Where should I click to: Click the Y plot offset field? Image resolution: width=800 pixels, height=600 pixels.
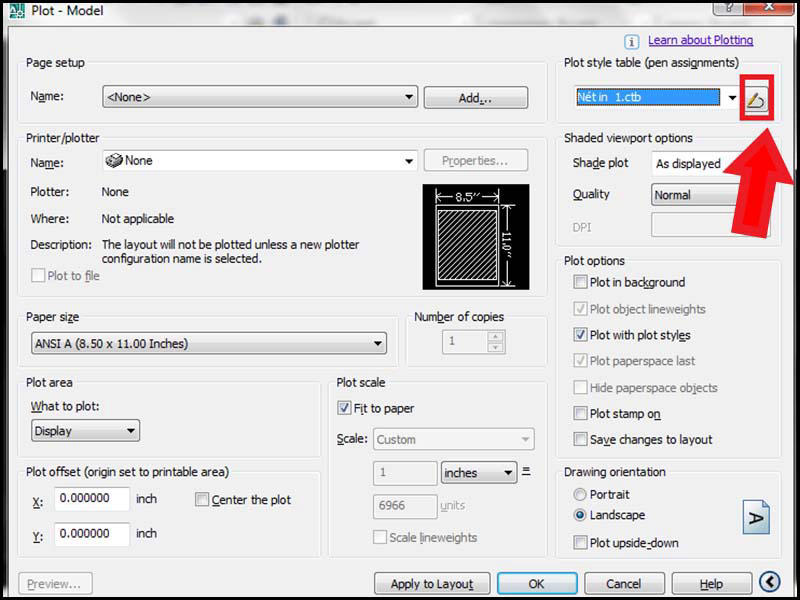coord(92,534)
